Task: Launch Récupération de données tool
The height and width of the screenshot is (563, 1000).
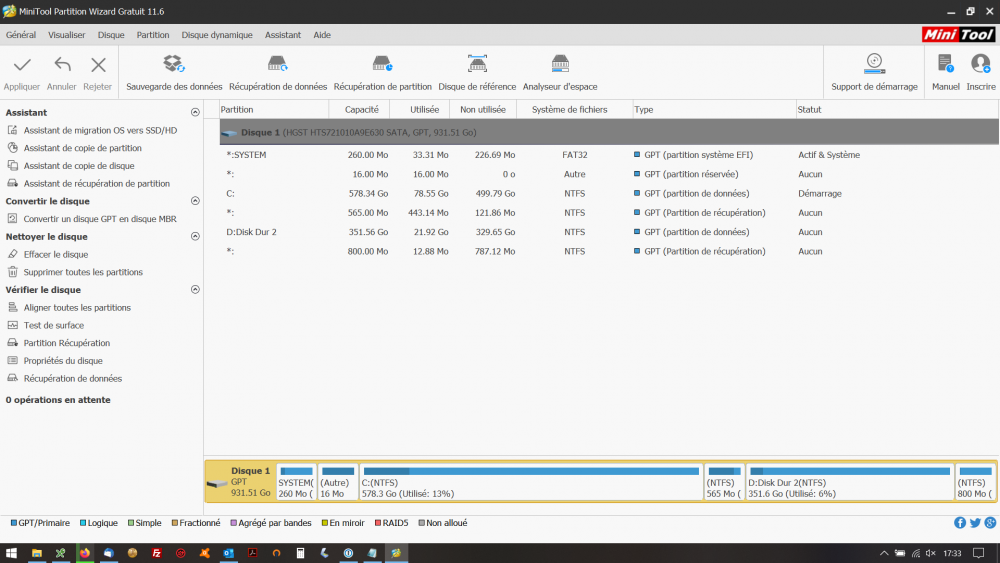Action: (277, 65)
